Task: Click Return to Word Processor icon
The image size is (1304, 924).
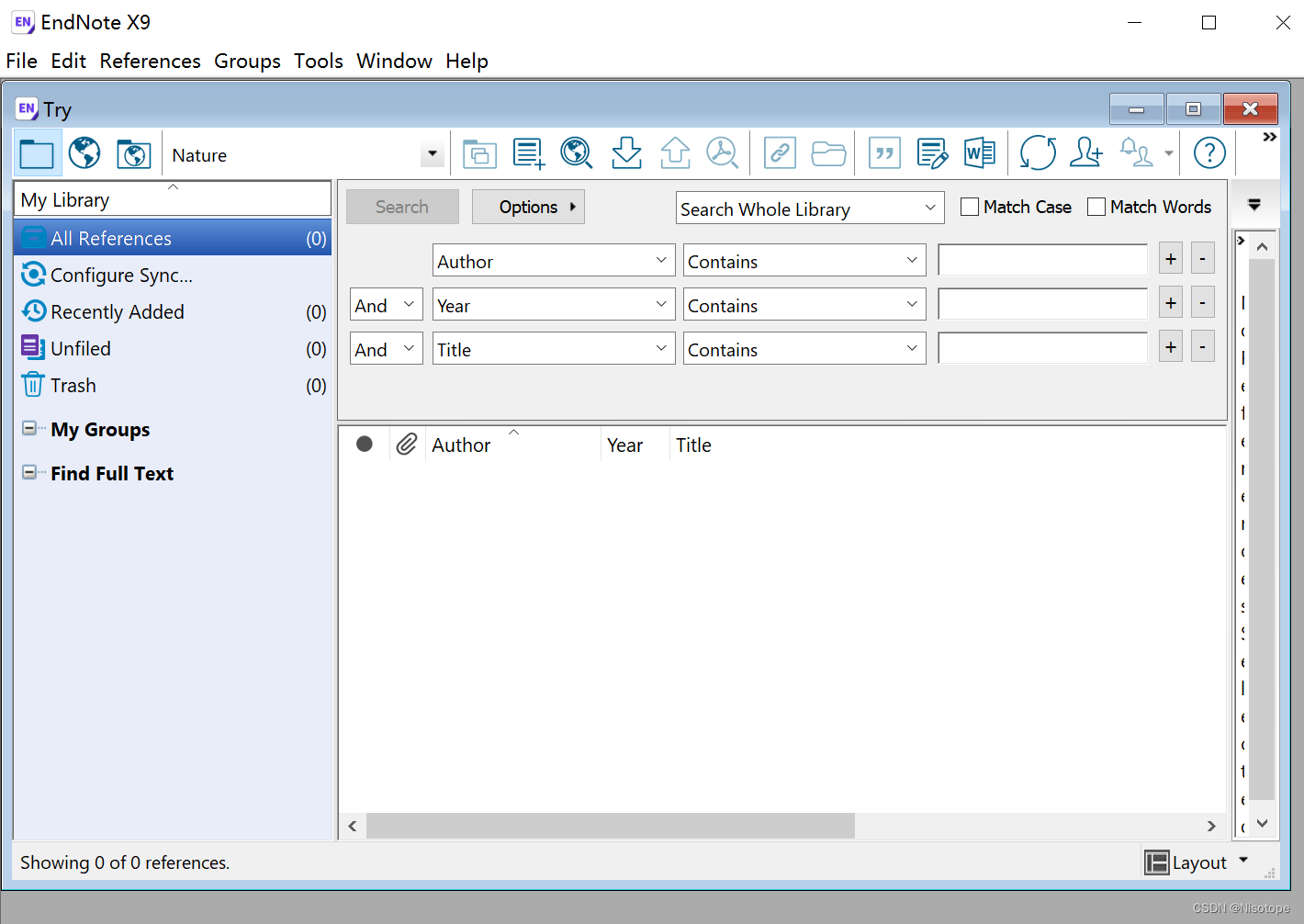Action: 980,152
